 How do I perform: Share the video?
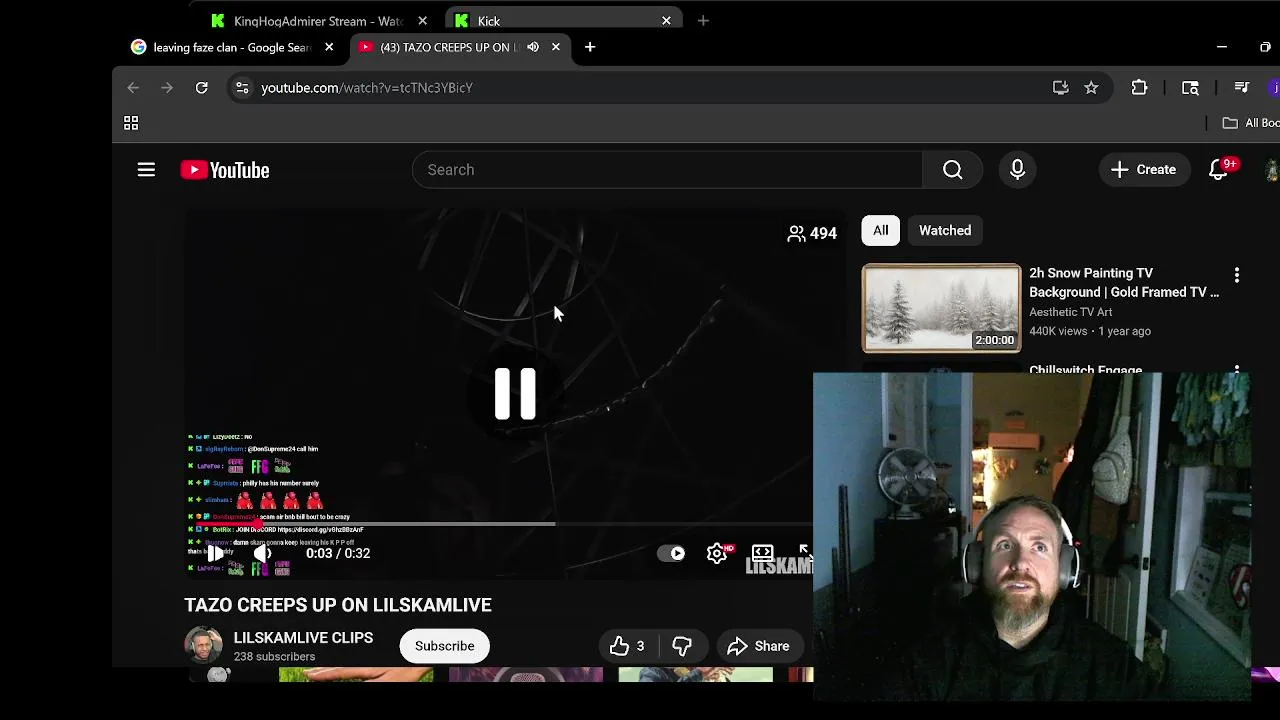click(758, 646)
